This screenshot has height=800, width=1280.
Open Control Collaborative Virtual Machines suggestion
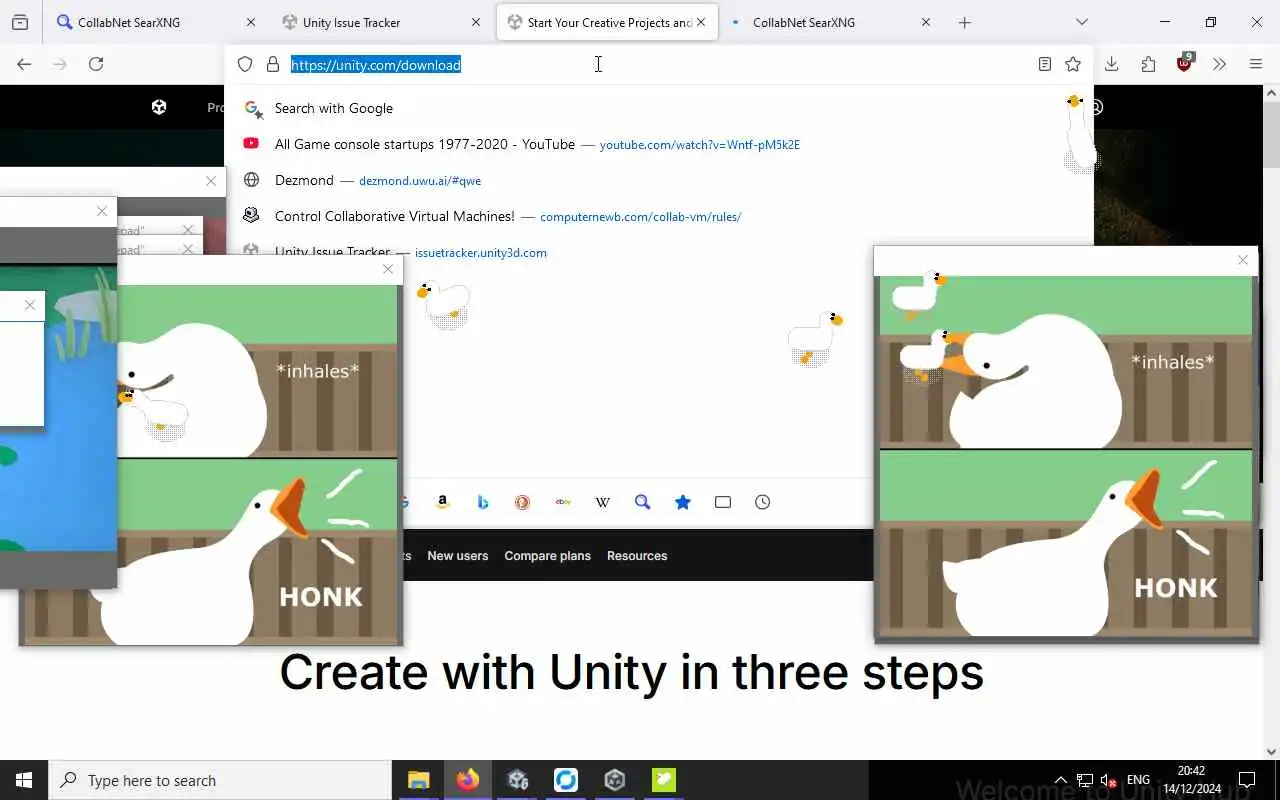[660, 216]
